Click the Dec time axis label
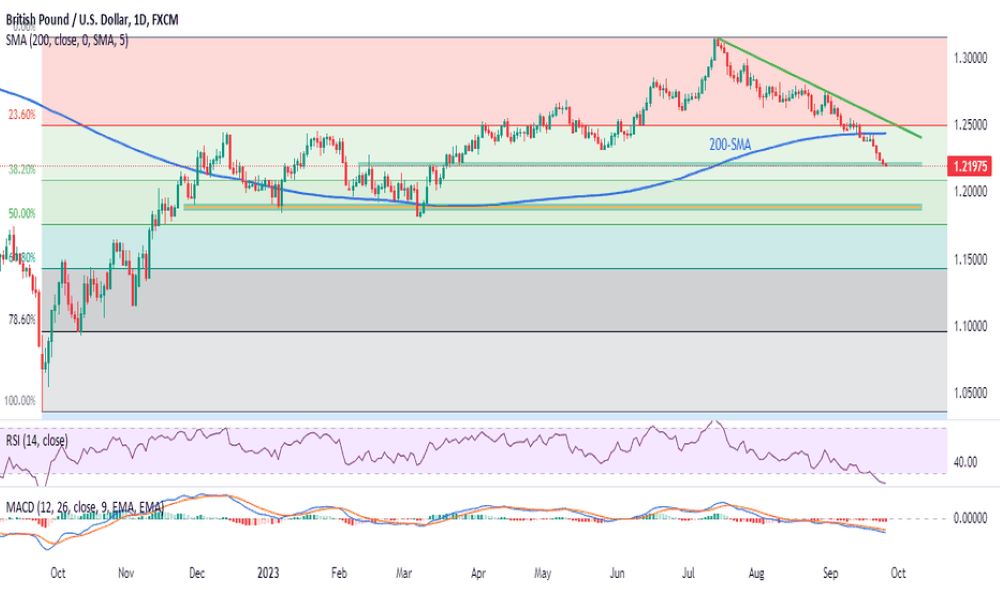 [197, 573]
